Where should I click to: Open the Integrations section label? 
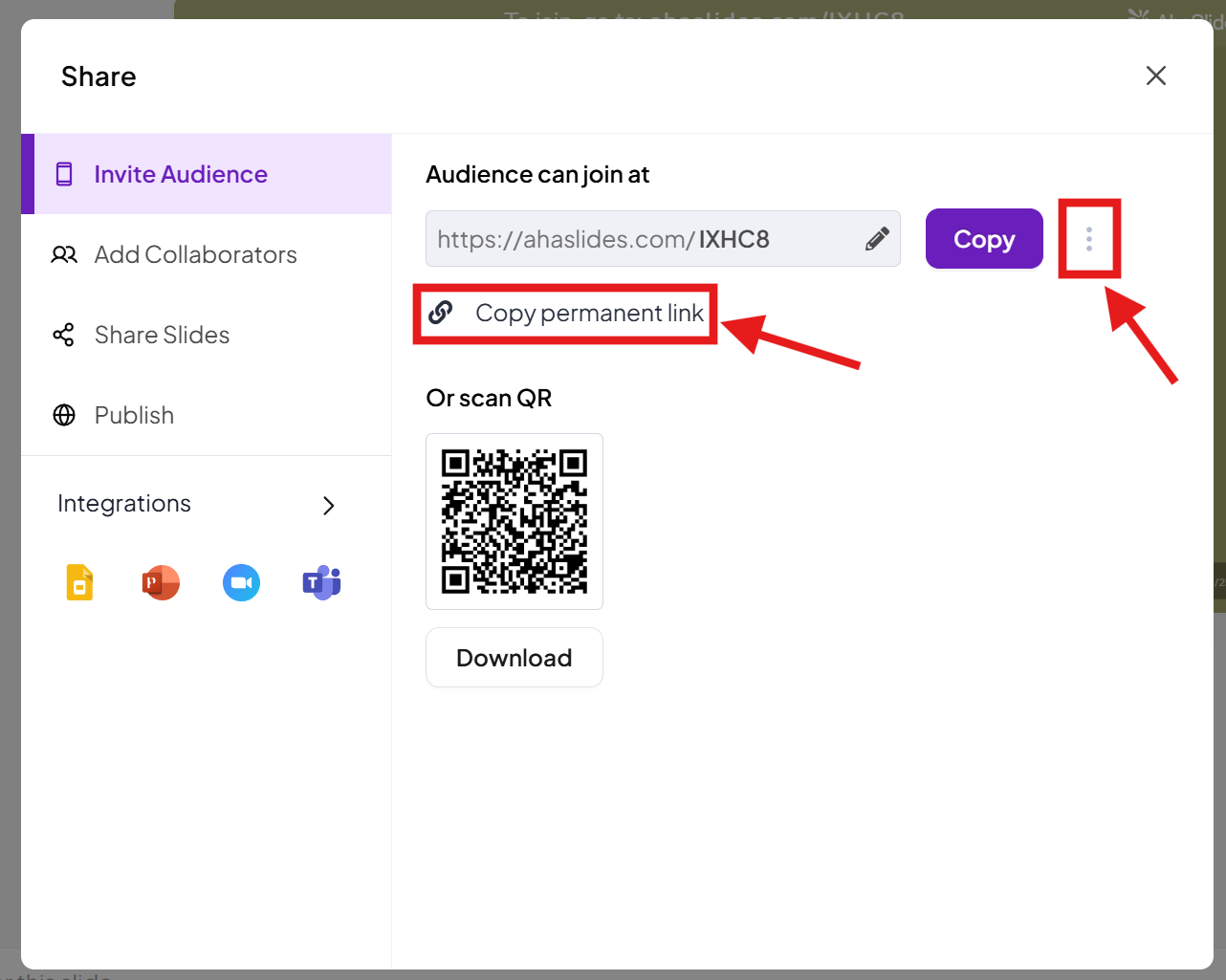click(124, 504)
